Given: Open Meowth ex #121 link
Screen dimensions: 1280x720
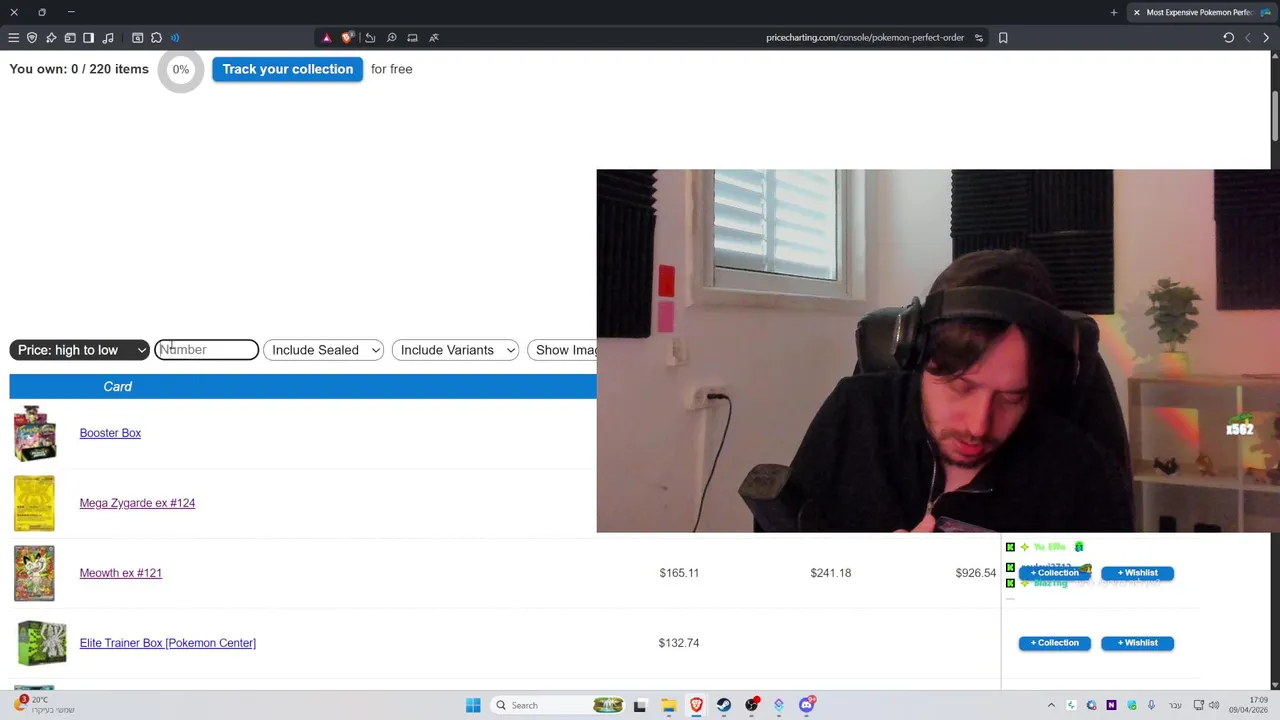Looking at the screenshot, I should click(x=120, y=573).
